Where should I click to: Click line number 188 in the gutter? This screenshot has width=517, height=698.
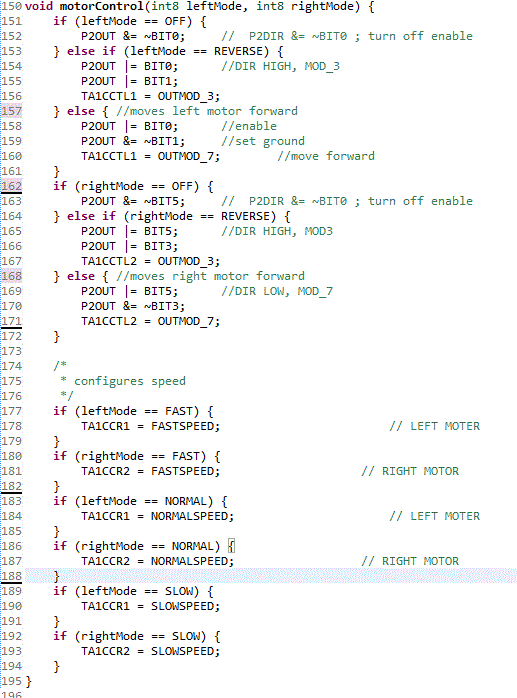coord(12,576)
